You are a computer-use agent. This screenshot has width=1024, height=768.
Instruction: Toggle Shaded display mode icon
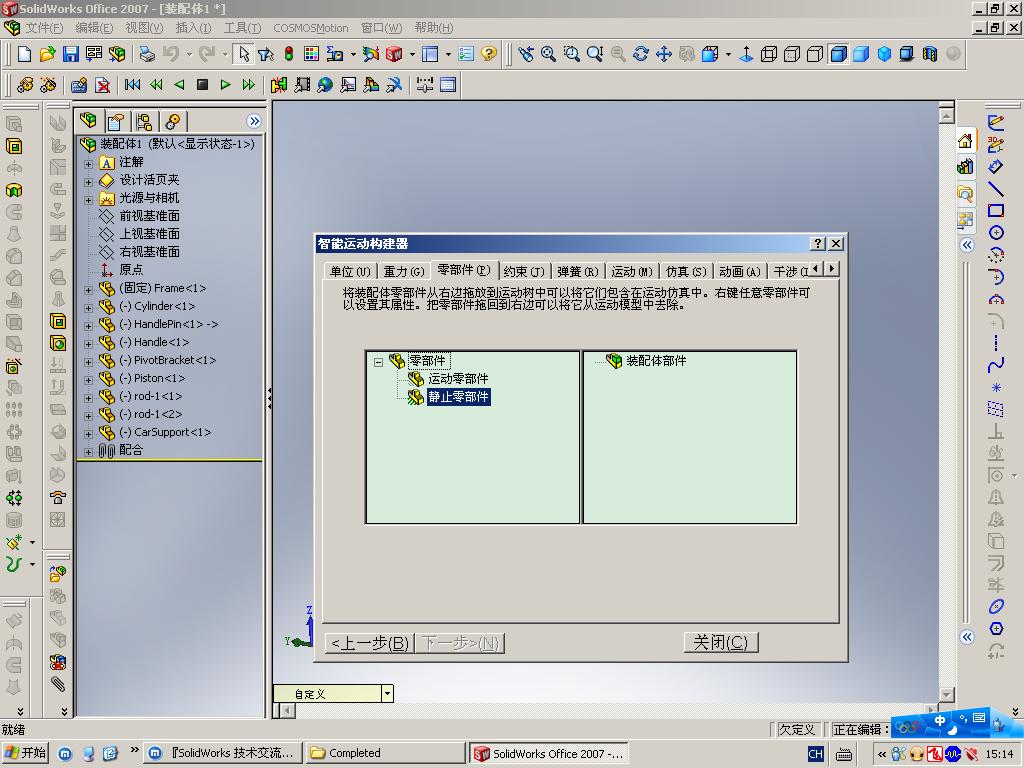tap(861, 54)
